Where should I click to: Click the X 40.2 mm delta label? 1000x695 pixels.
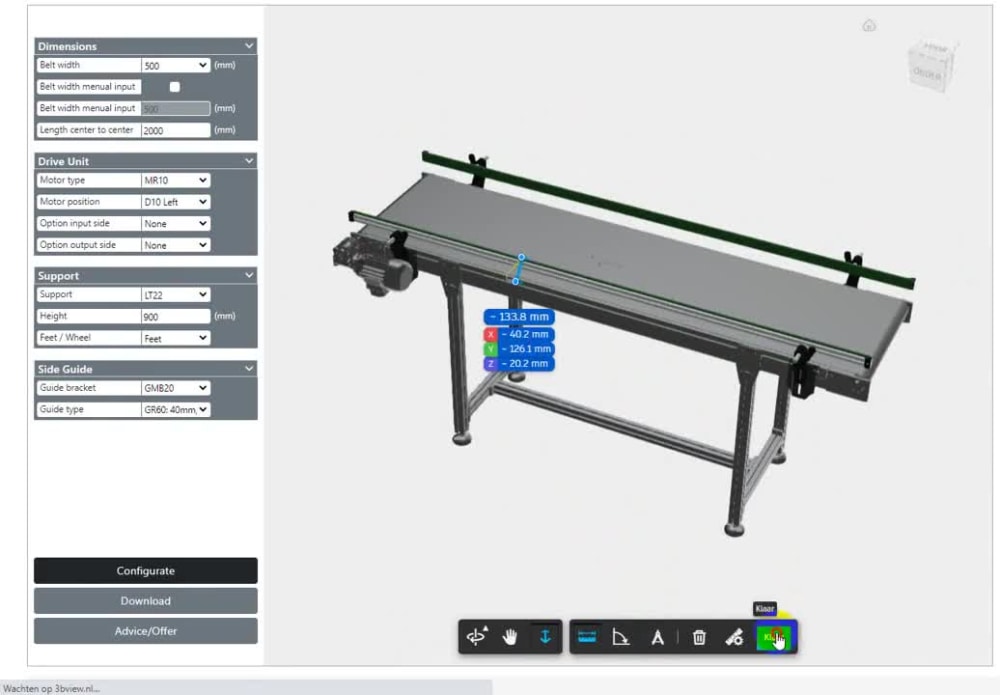(x=519, y=334)
